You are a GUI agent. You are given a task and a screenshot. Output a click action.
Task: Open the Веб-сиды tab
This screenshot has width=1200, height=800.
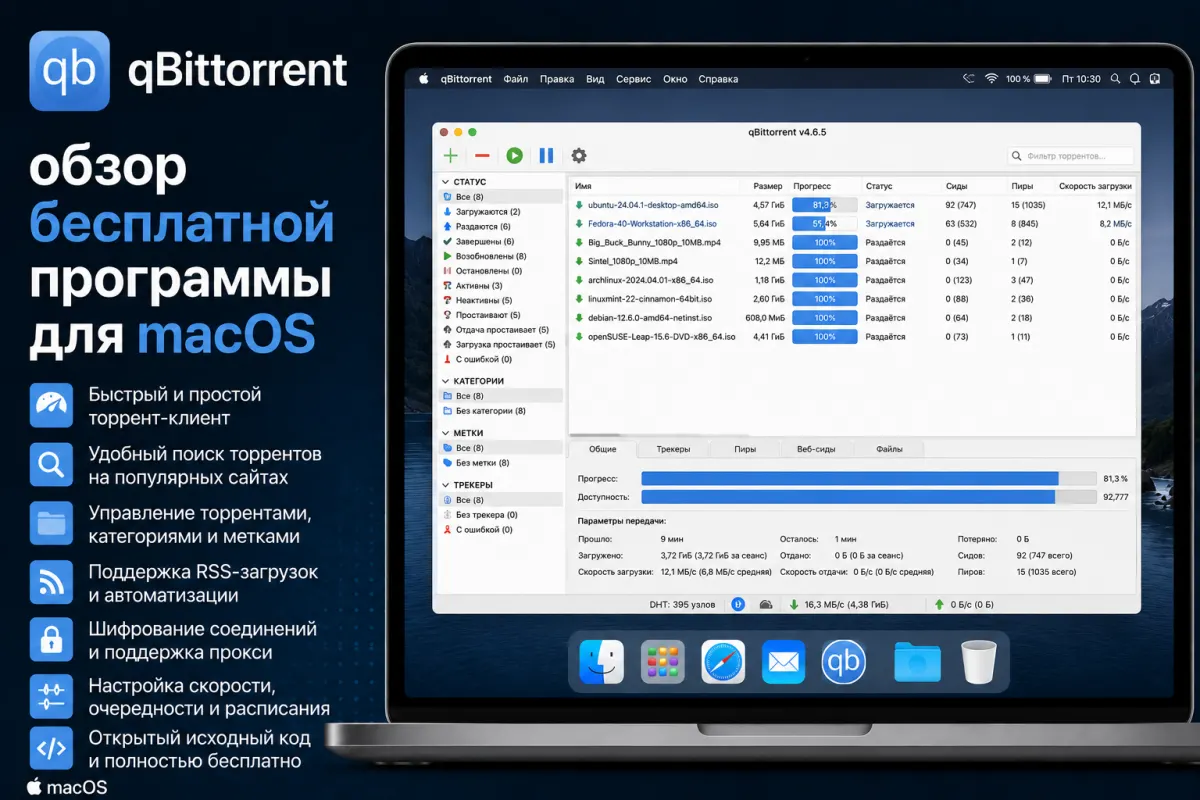click(816, 449)
